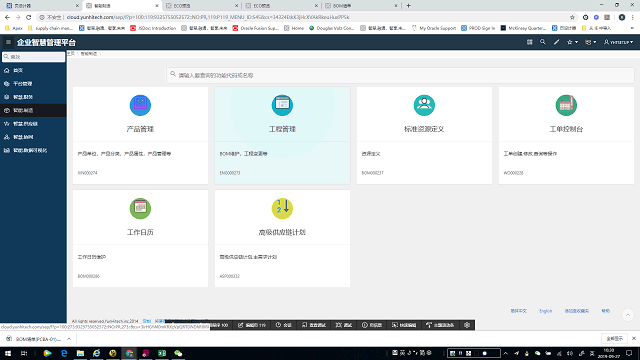The image size is (640, 360).
Task: Open the 工程管理 card icon
Action: tap(282, 105)
